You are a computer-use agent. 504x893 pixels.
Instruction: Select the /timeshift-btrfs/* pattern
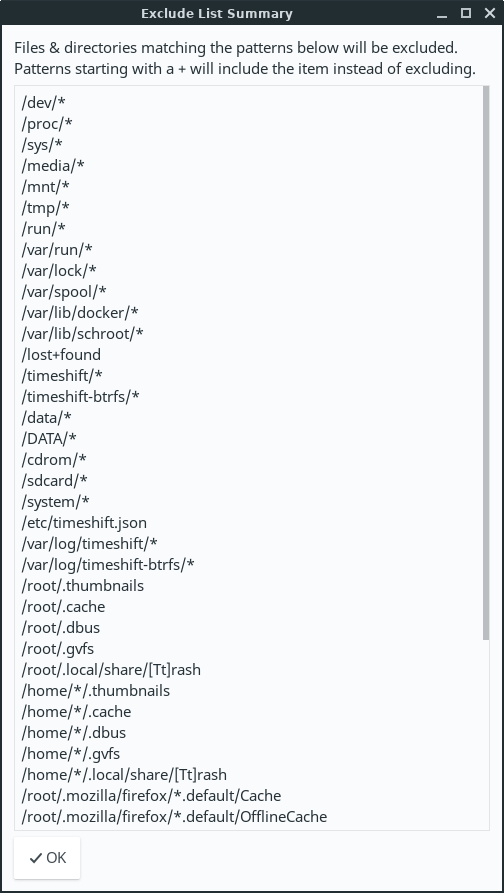81,396
